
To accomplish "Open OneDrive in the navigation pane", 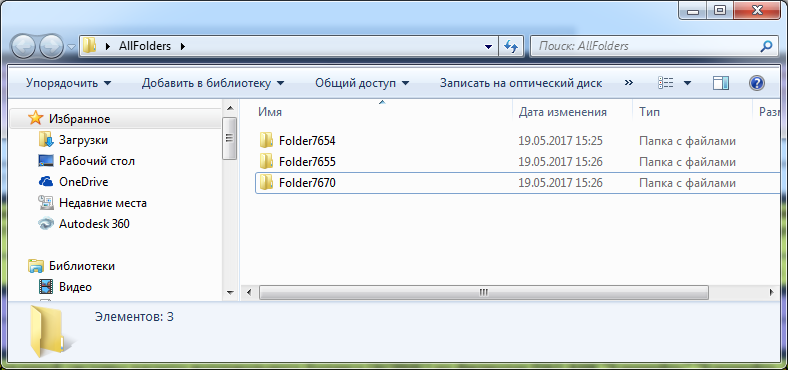I will [83, 182].
